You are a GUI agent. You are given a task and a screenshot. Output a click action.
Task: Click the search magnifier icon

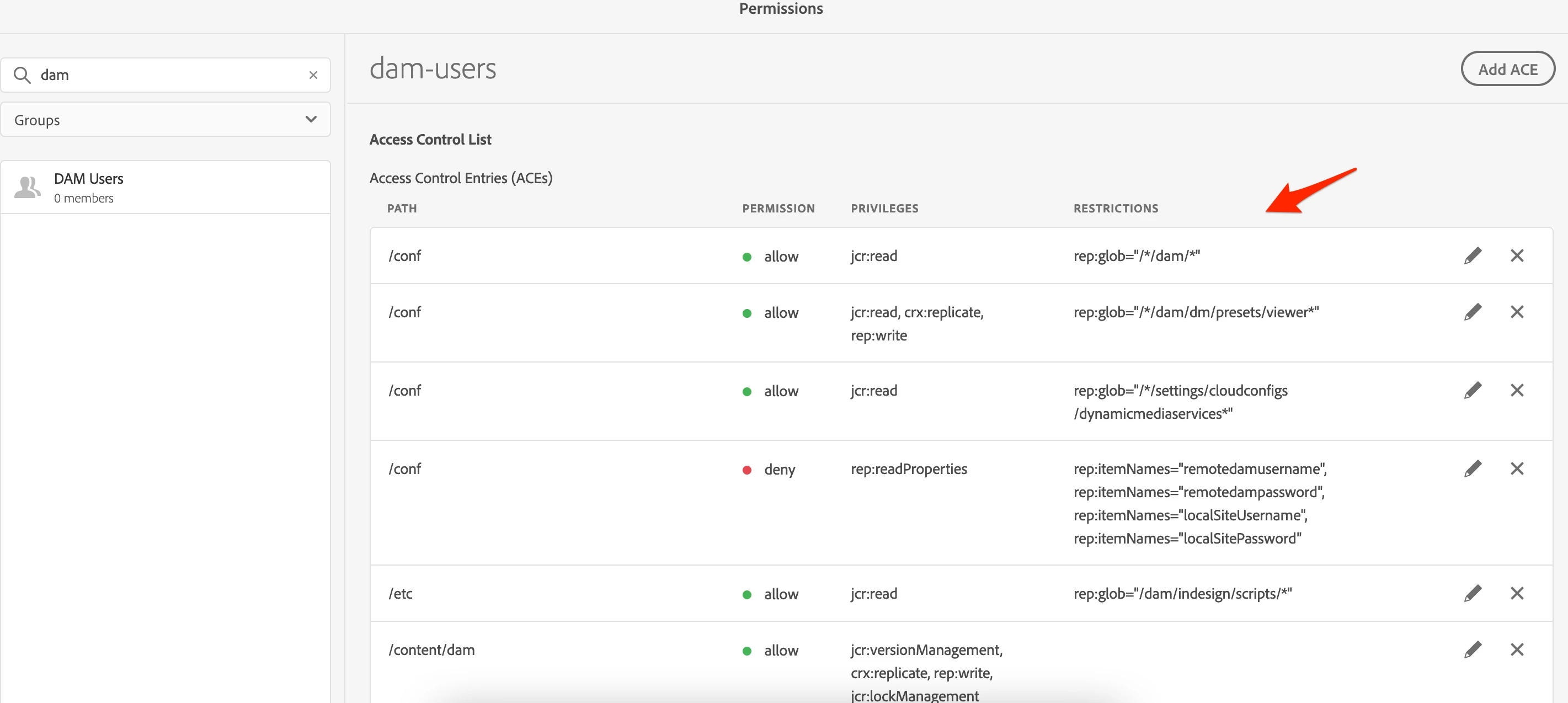(22, 75)
